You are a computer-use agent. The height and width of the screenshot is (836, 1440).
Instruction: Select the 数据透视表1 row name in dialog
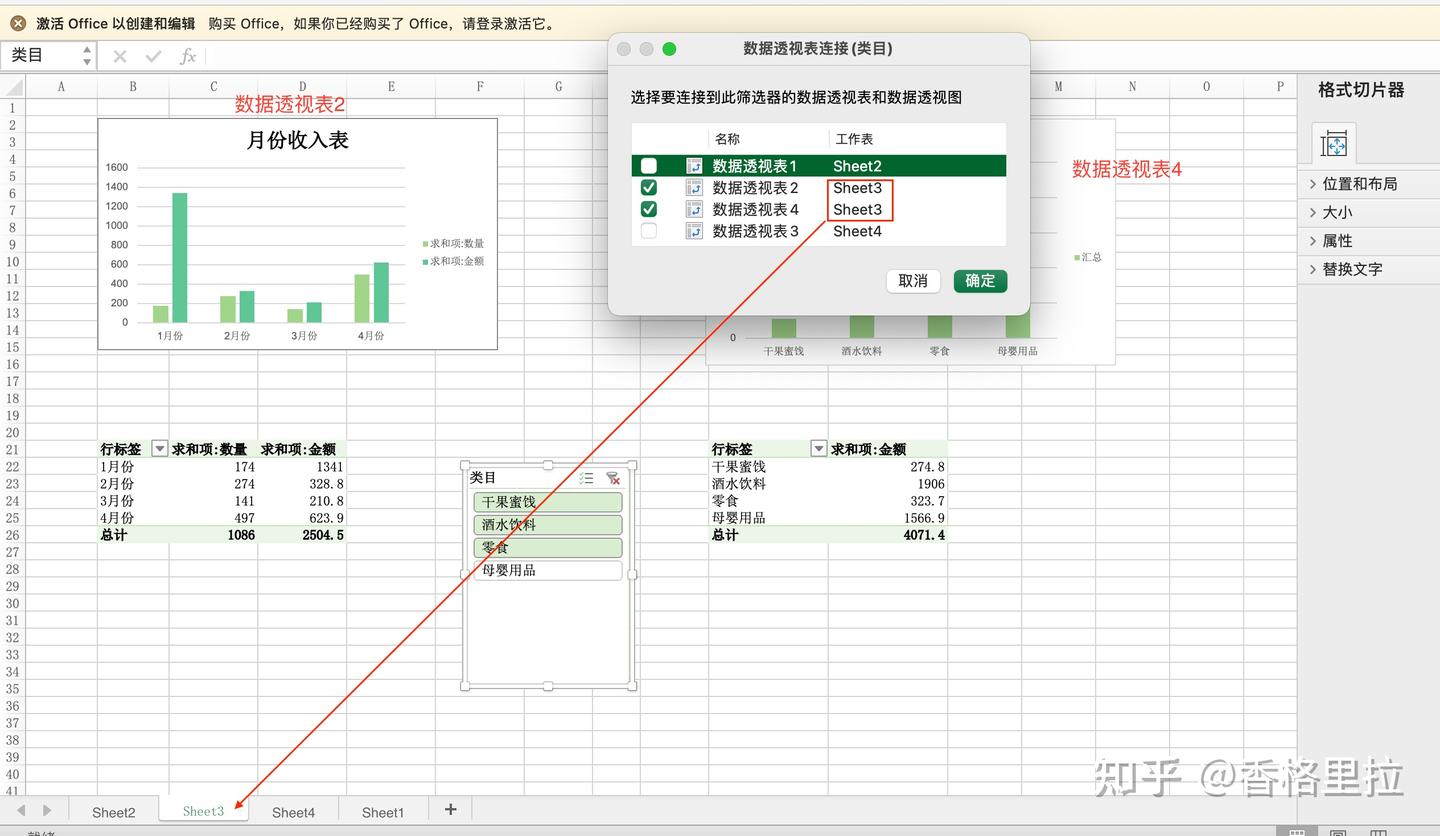pyautogui.click(x=755, y=166)
